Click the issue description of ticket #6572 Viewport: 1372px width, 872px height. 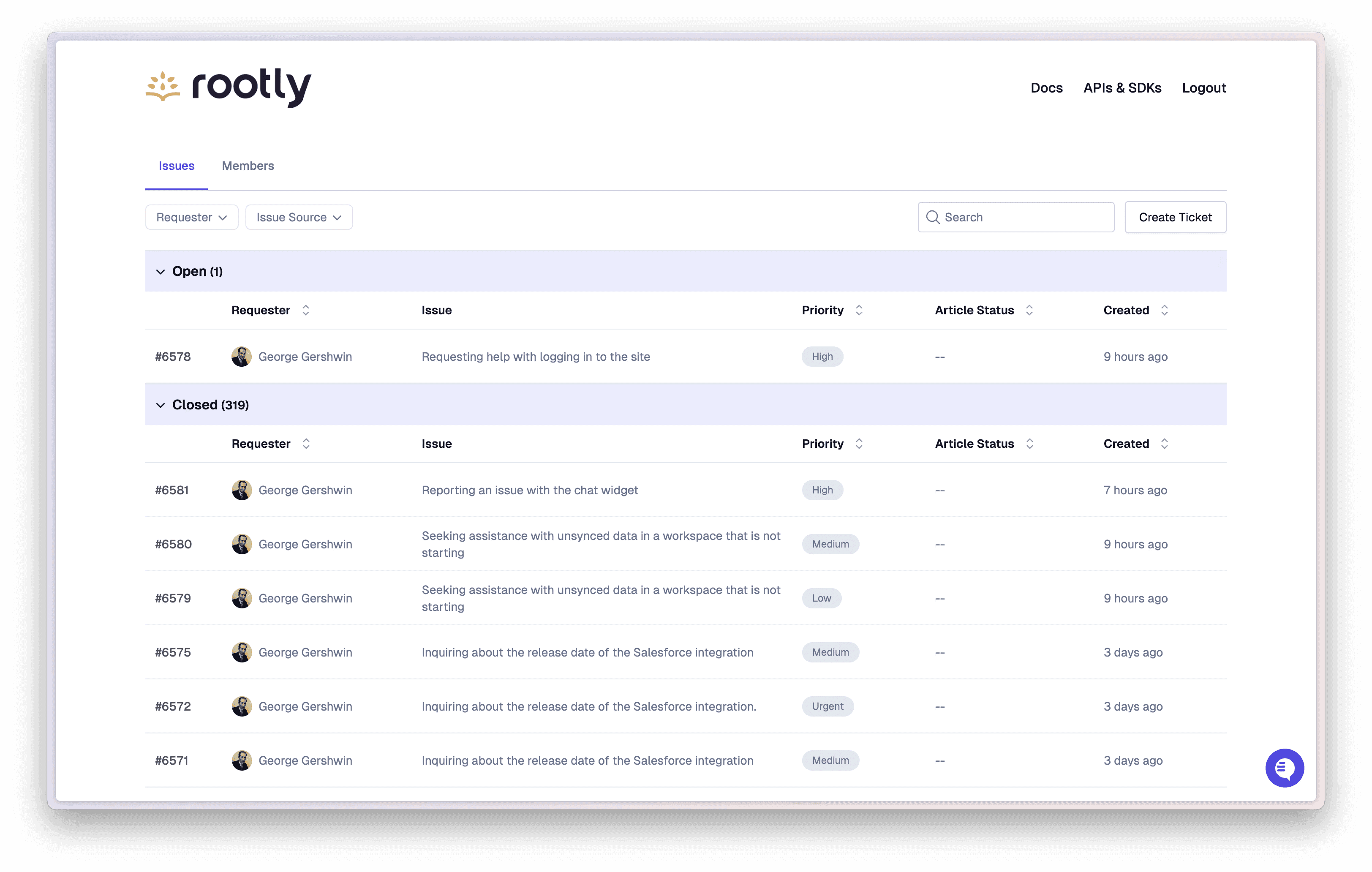coord(588,706)
